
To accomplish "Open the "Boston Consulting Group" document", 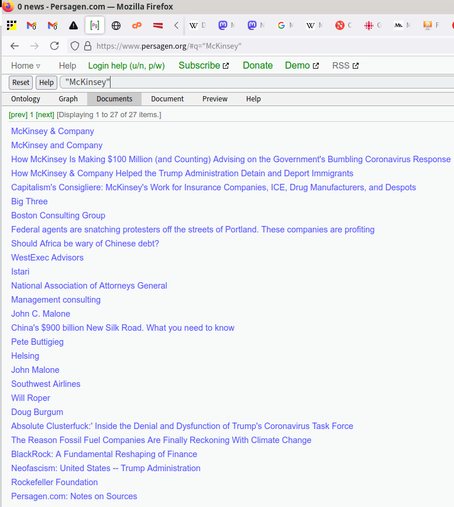I will click(x=58, y=215).
